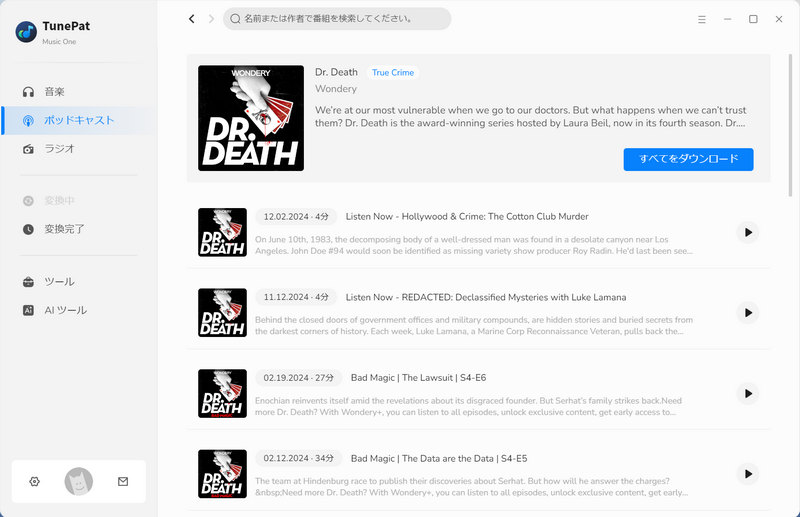The width and height of the screenshot is (800, 517).
Task: Open the hamburger menu icon
Action: pos(702,19)
